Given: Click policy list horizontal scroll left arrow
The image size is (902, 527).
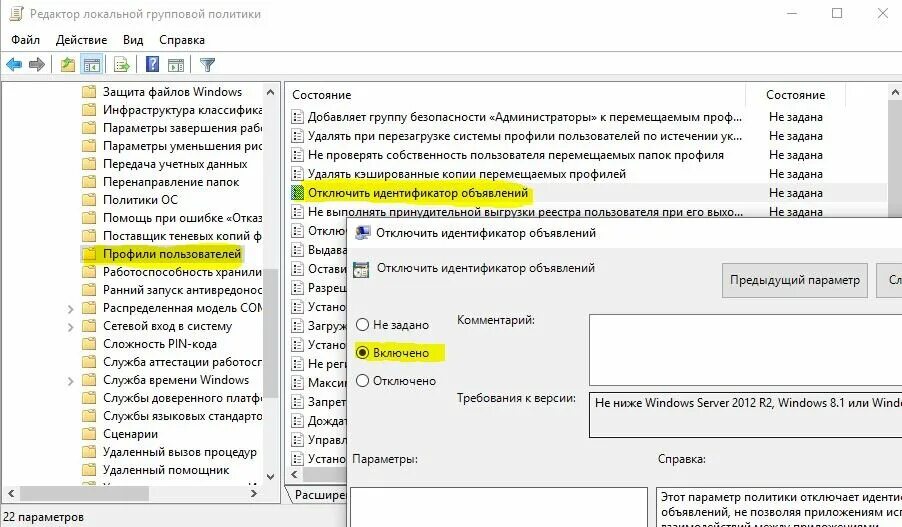Looking at the screenshot, I should 295,475.
